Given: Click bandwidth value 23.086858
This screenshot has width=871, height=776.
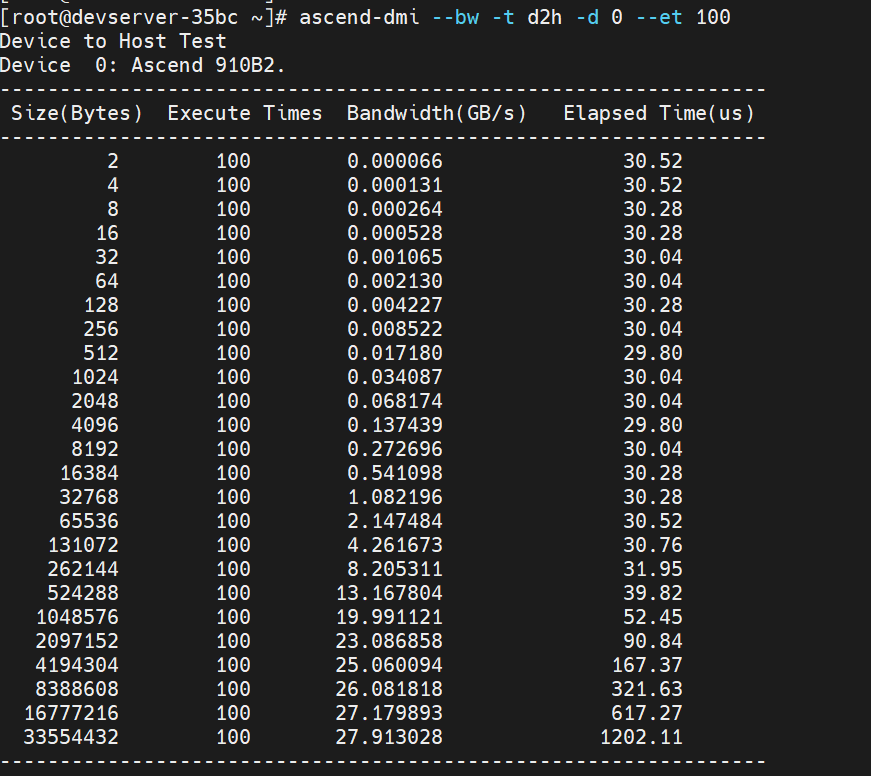Looking at the screenshot, I should [x=389, y=641].
